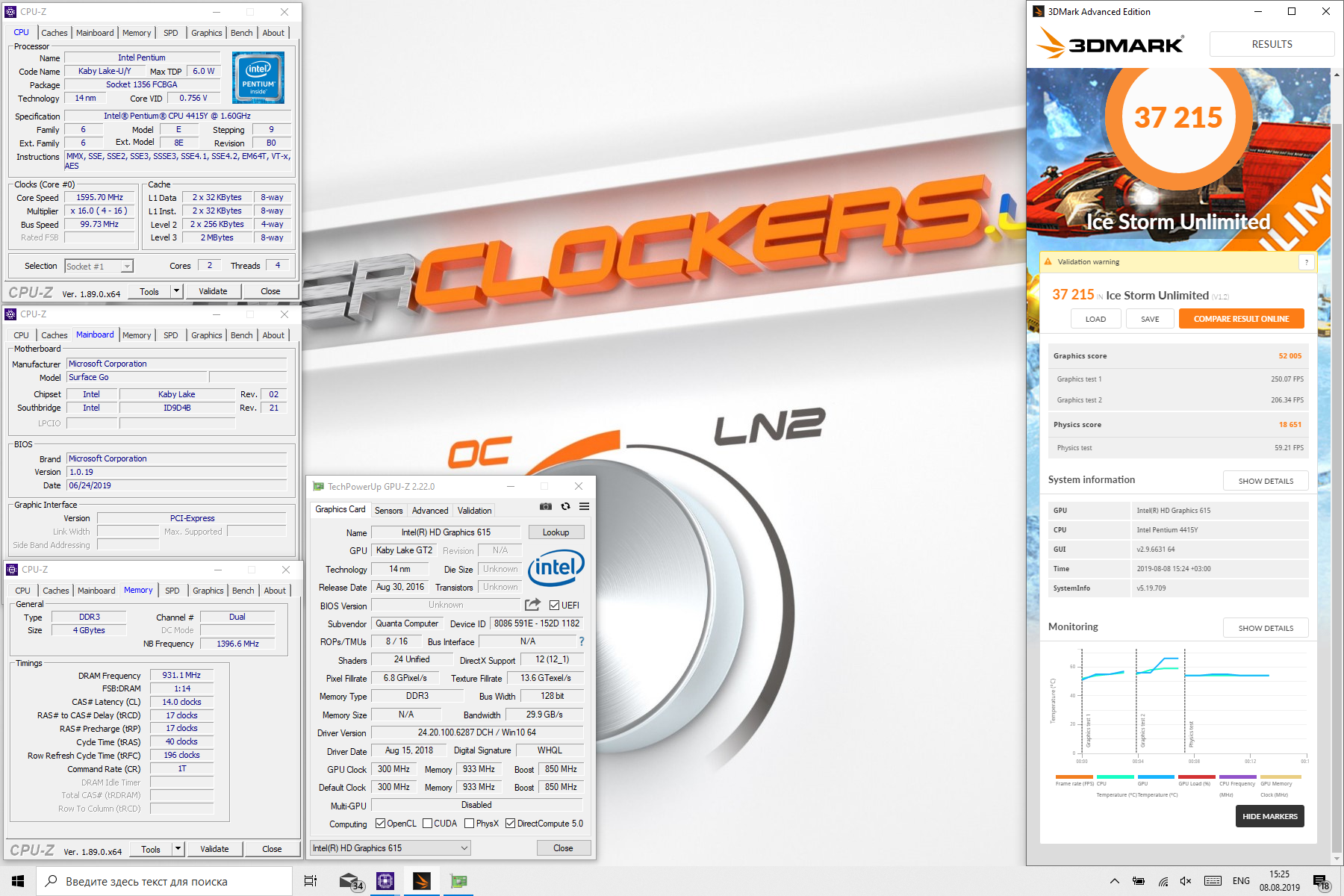This screenshot has width=1344, height=896.
Task: Click the GPU-Z title bar app icon
Action: point(319,486)
